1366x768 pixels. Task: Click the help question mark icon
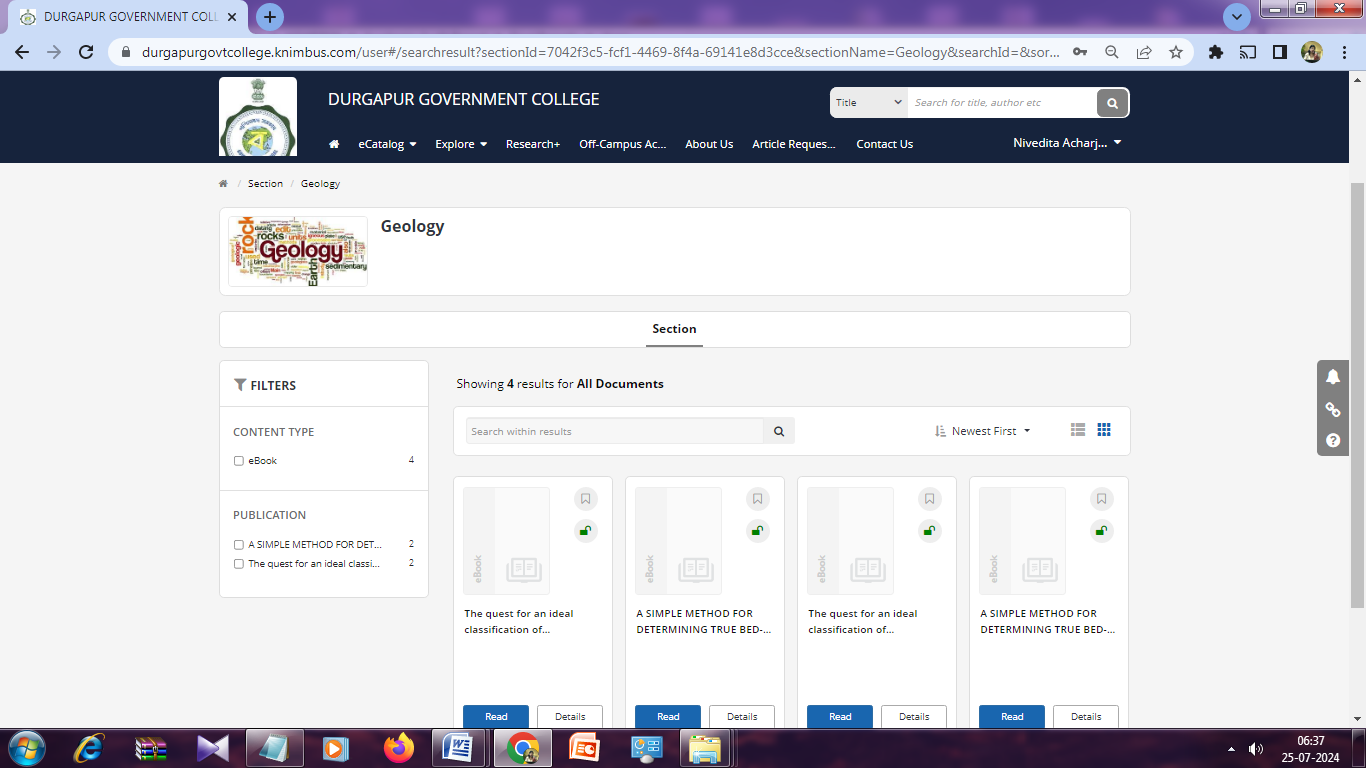[1333, 440]
